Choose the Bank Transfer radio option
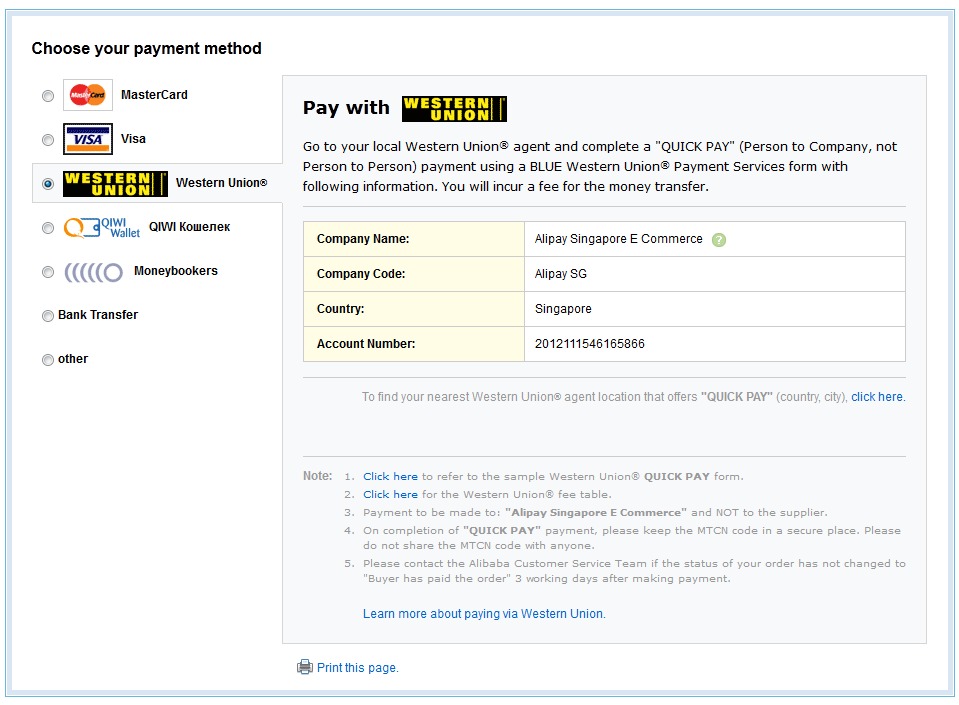 48,316
